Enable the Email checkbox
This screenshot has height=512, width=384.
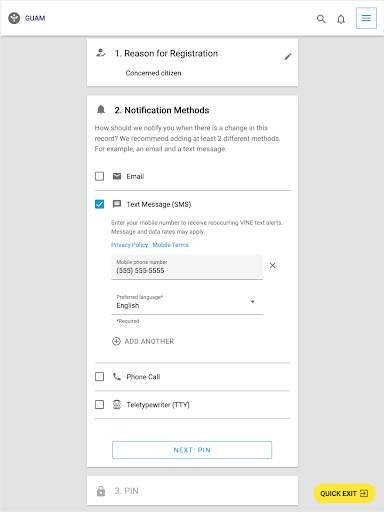99,176
